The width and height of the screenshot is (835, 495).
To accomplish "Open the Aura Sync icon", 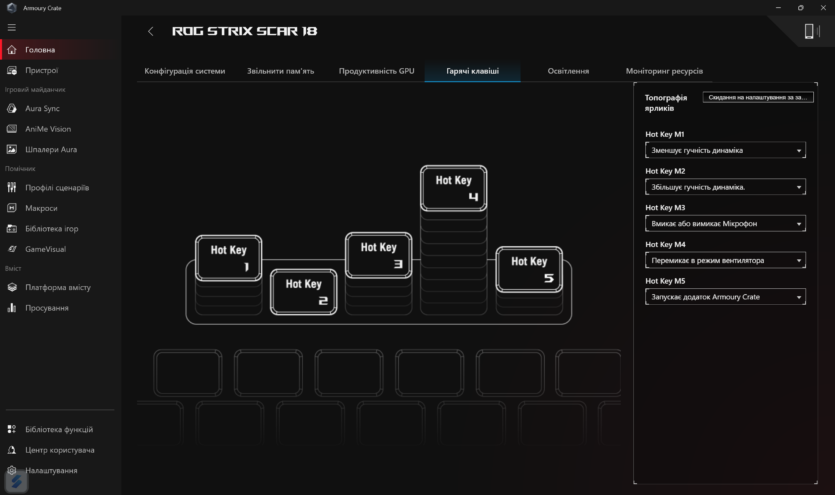I will click(x=12, y=109).
